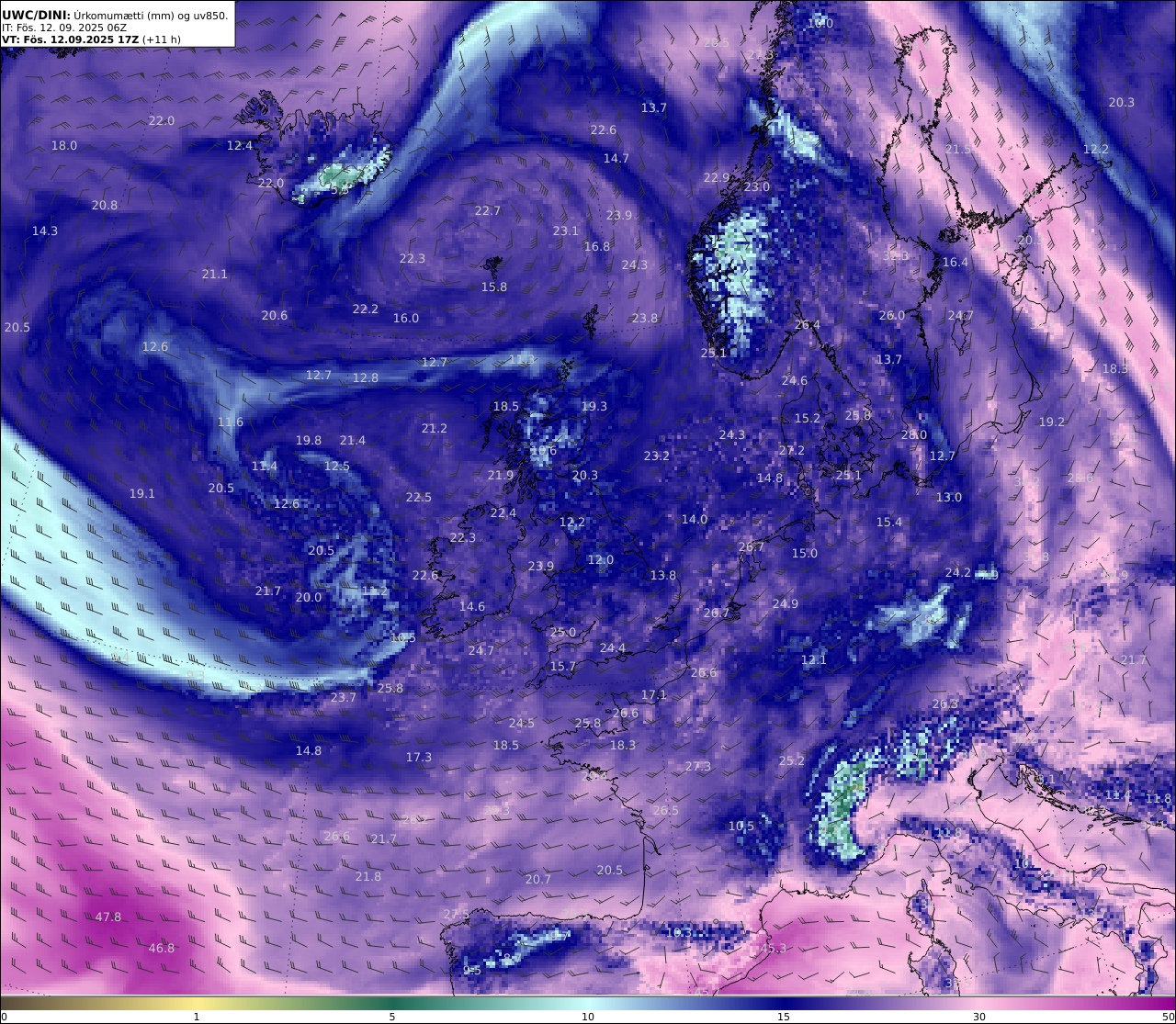1176x1024 pixels.
Task: Select the 13.8 map value
Action: 663,576
